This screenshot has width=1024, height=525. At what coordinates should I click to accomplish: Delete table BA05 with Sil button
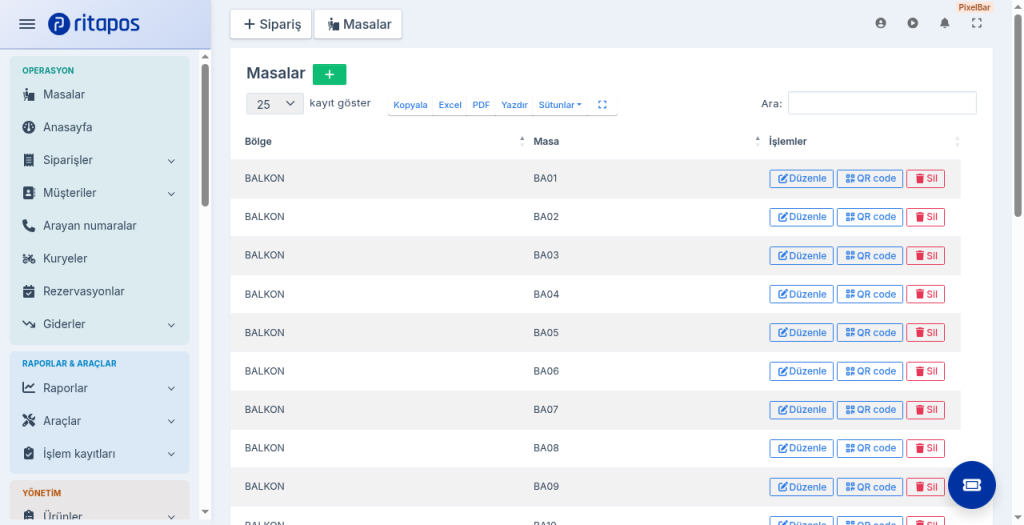point(925,333)
